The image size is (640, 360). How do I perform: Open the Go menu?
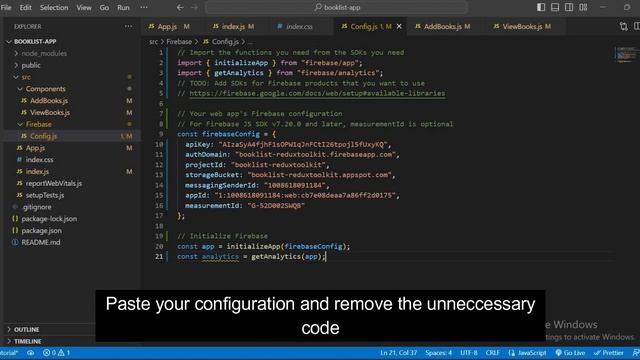tap(104, 7)
